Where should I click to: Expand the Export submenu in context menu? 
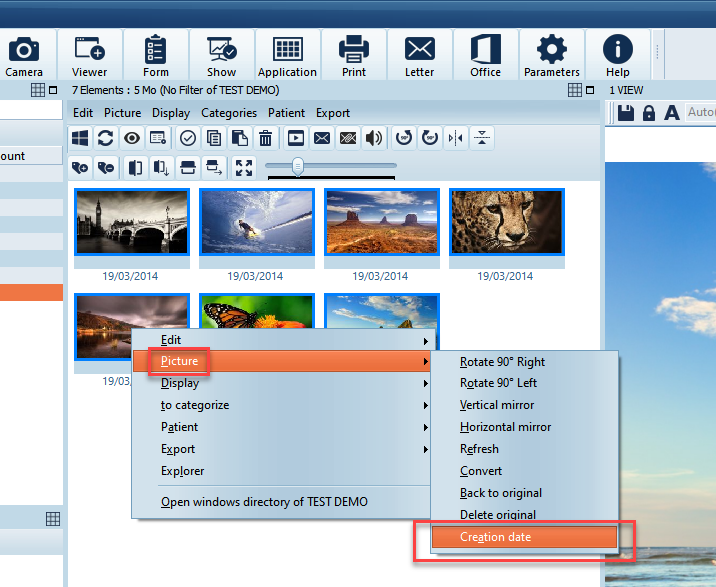(x=178, y=449)
